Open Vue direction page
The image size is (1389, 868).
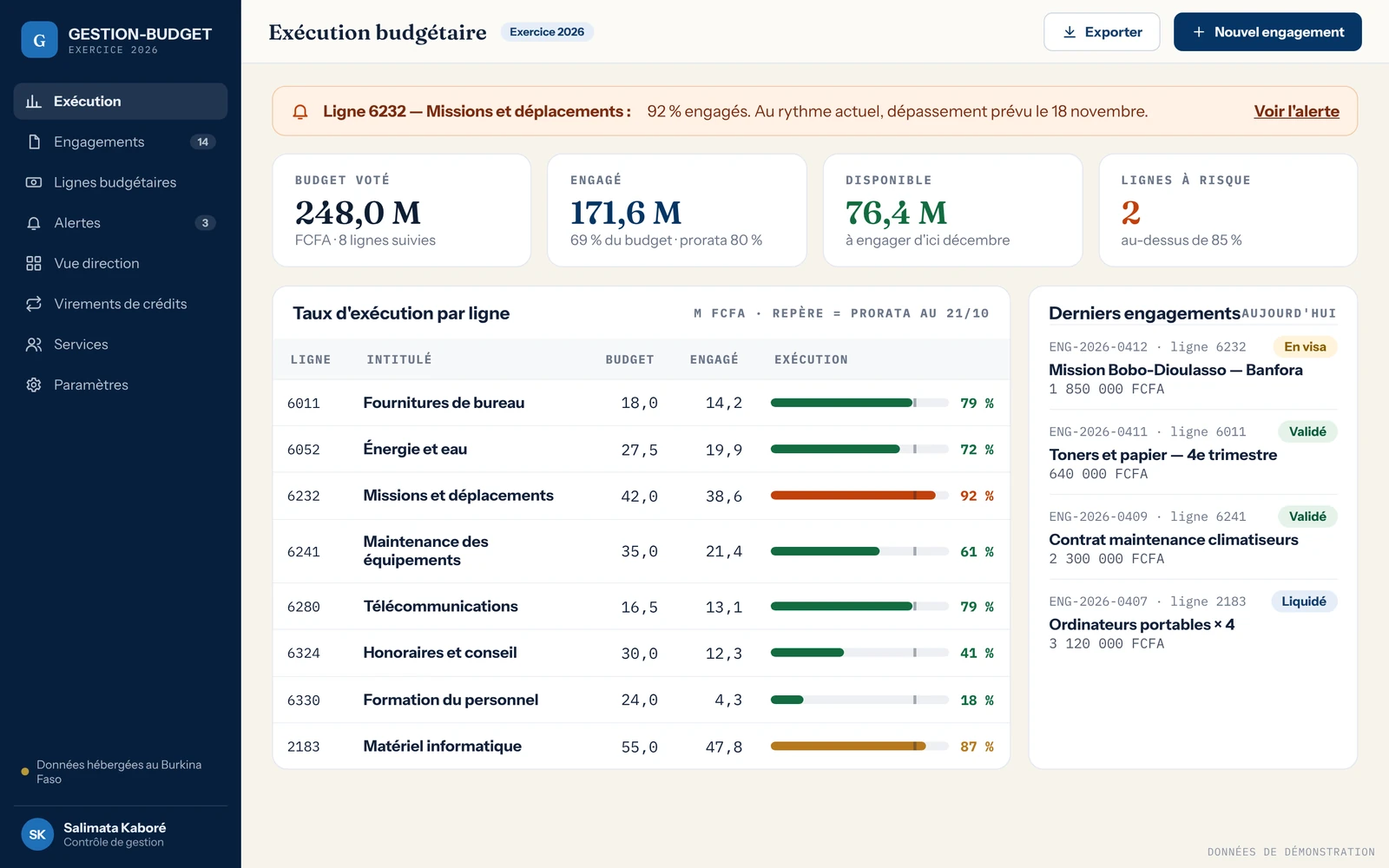tap(121, 263)
